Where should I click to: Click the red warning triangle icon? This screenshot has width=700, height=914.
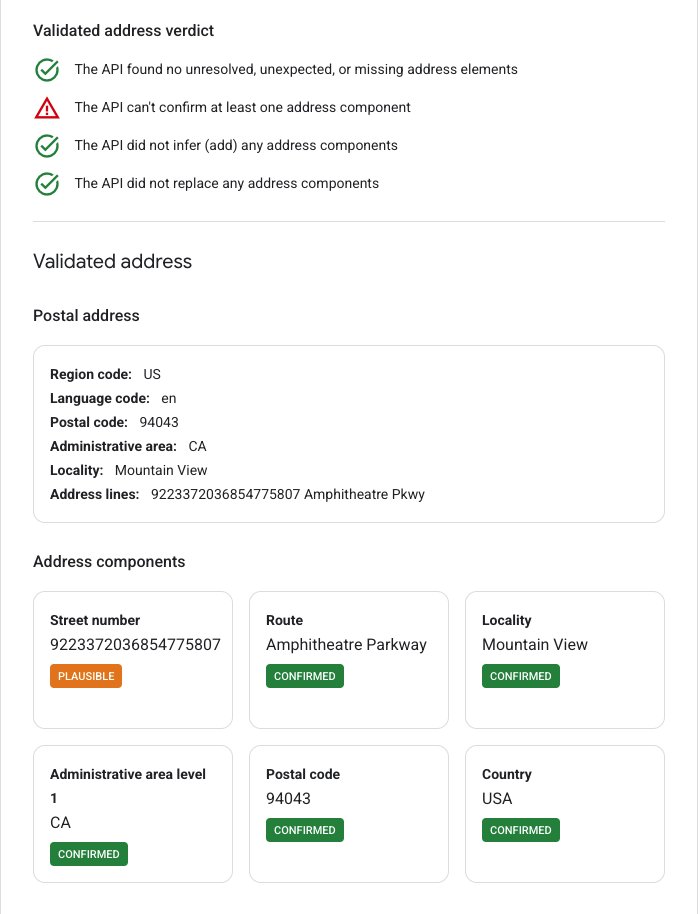[47, 108]
